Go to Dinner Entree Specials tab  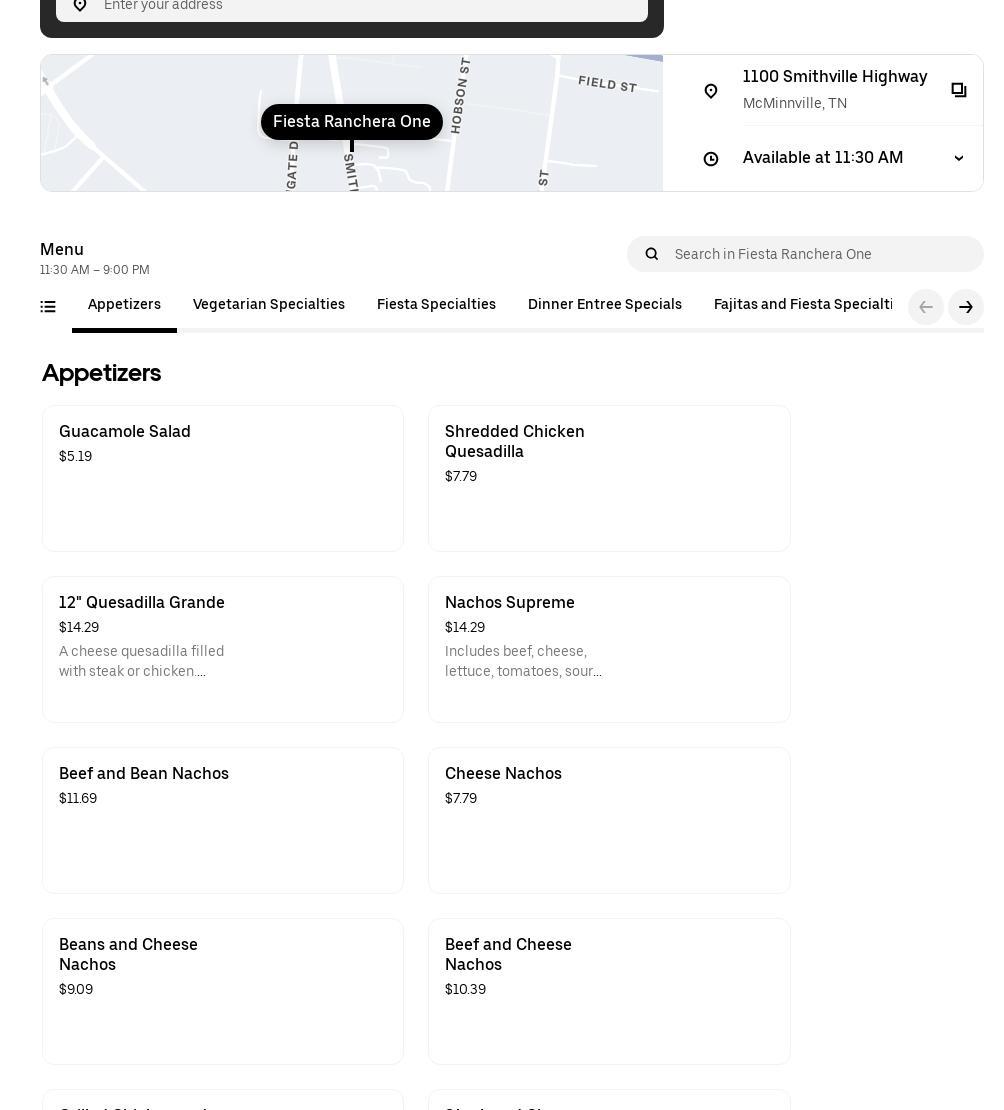pos(605,304)
